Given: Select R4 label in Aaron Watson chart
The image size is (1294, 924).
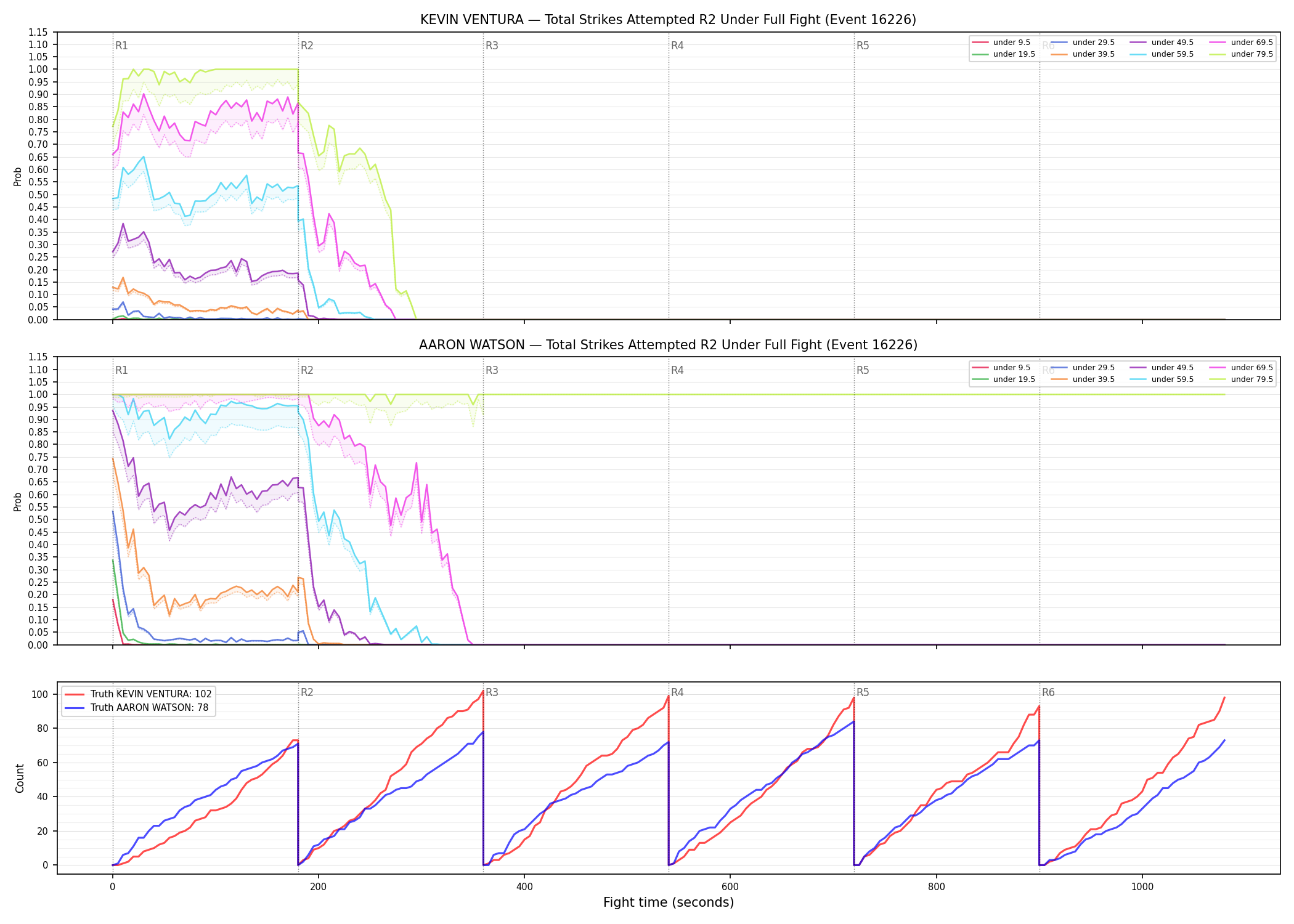Looking at the screenshot, I should click(677, 370).
